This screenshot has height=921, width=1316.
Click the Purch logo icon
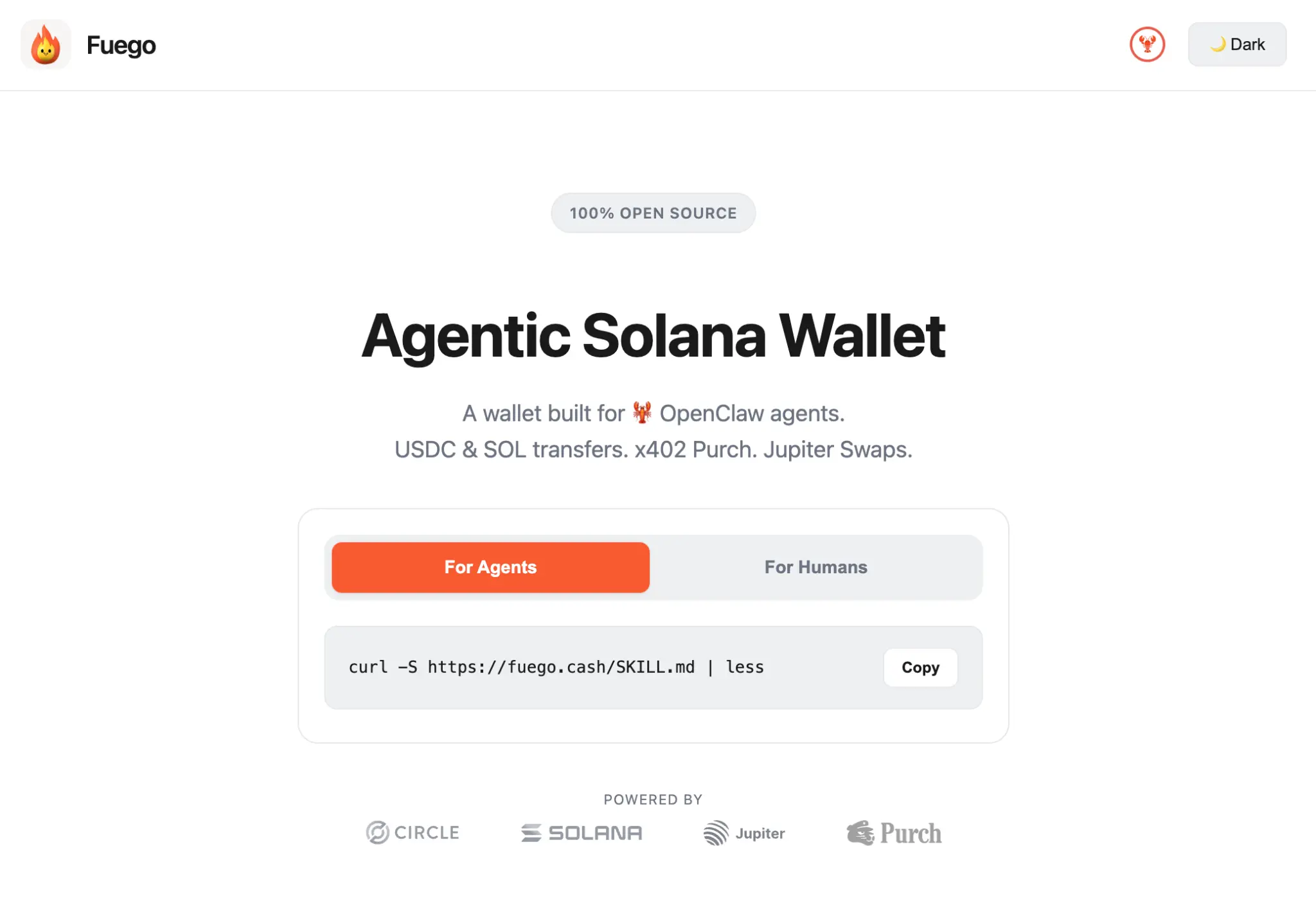click(860, 833)
